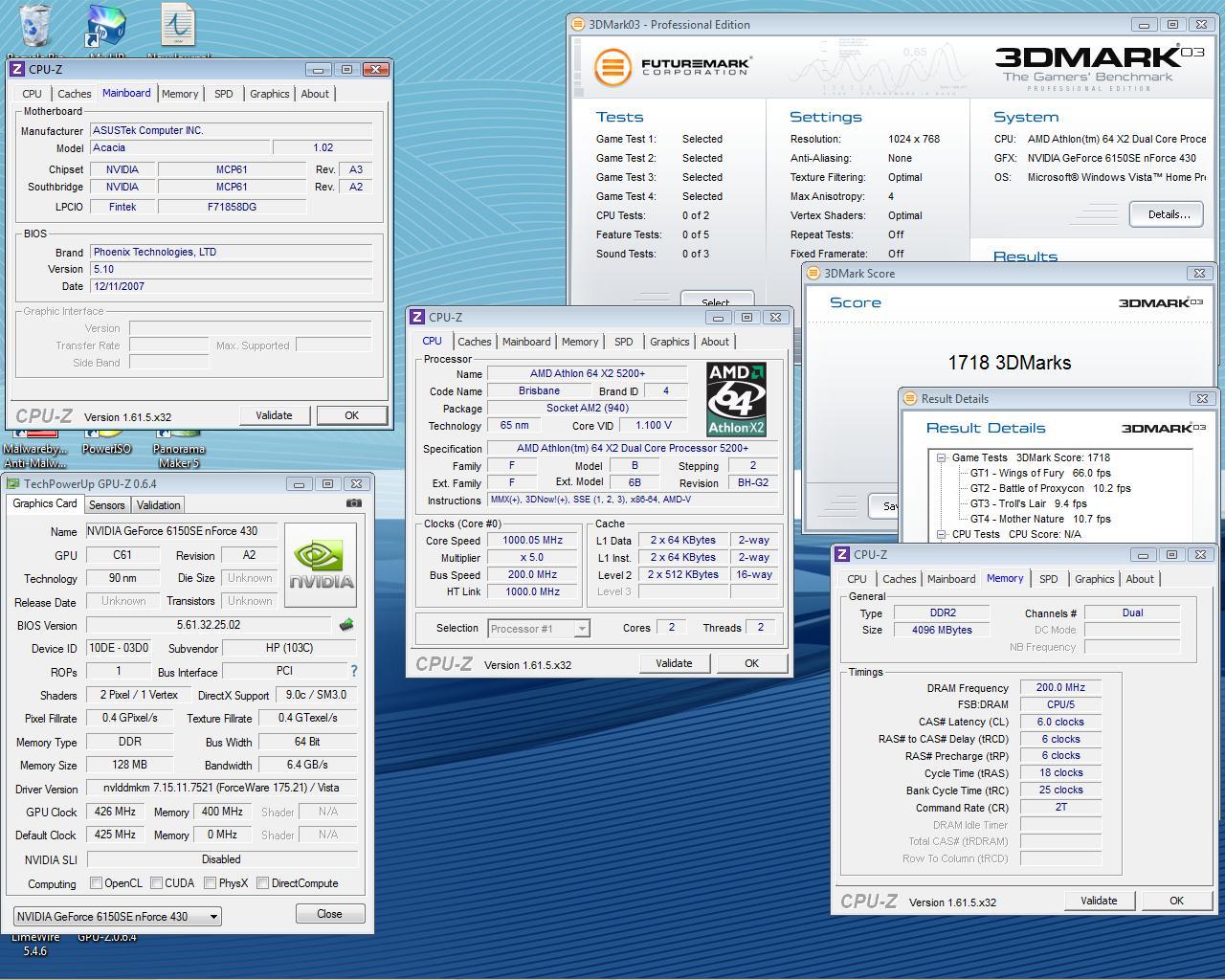
Task: Open the Processor #1 selection dropdown
Action: pyautogui.click(x=539, y=629)
